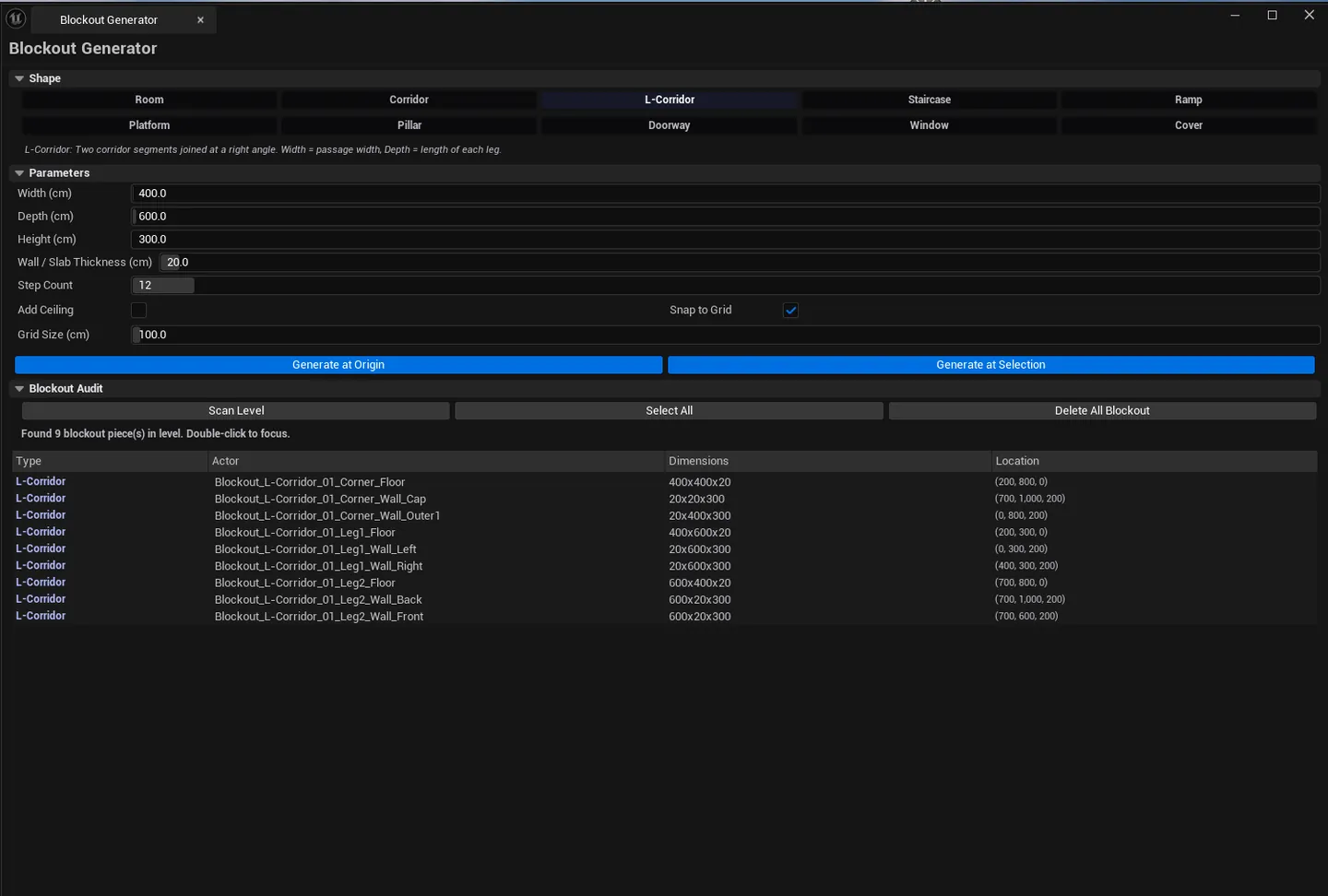This screenshot has width=1328, height=896.
Task: Collapse the Parameters section
Action: 19,173
